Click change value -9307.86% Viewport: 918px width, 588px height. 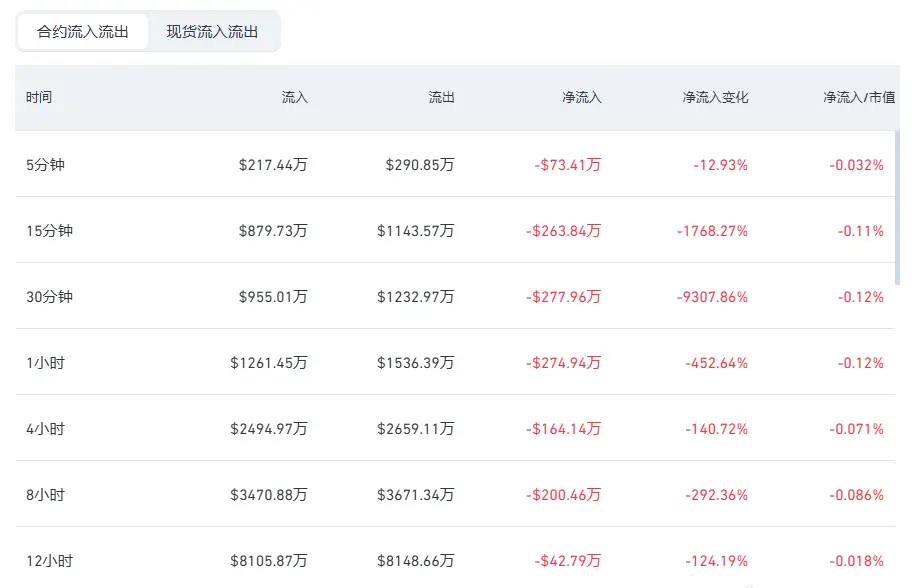[x=713, y=297]
